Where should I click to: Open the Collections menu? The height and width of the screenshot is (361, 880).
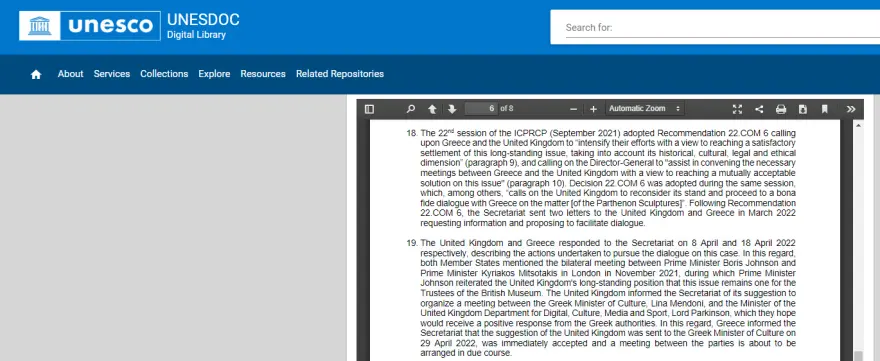click(164, 74)
